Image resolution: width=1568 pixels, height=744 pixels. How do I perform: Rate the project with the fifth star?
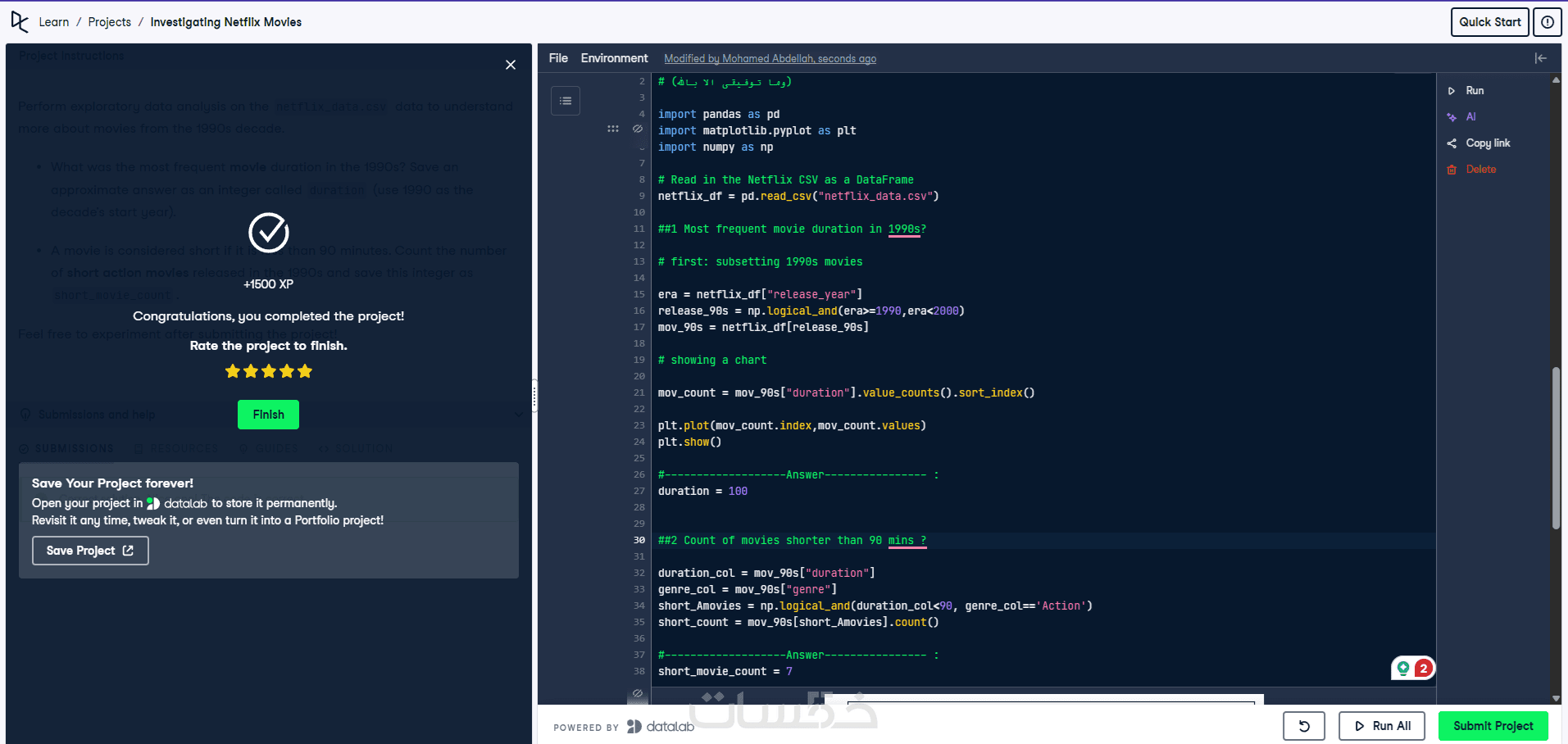(x=305, y=371)
